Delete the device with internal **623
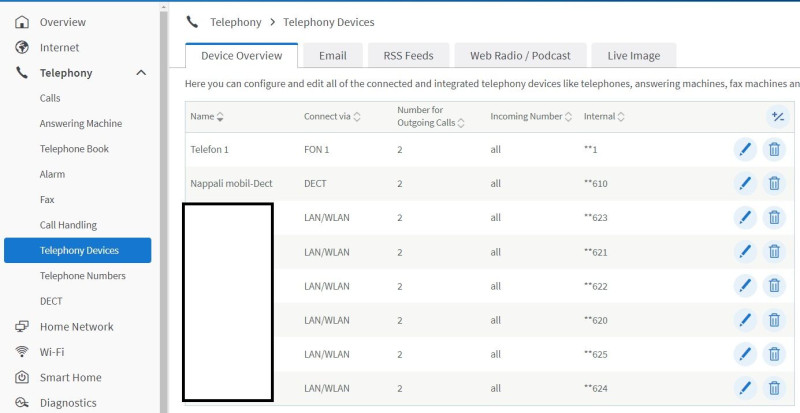Viewport: 800px width, 413px height. click(774, 217)
